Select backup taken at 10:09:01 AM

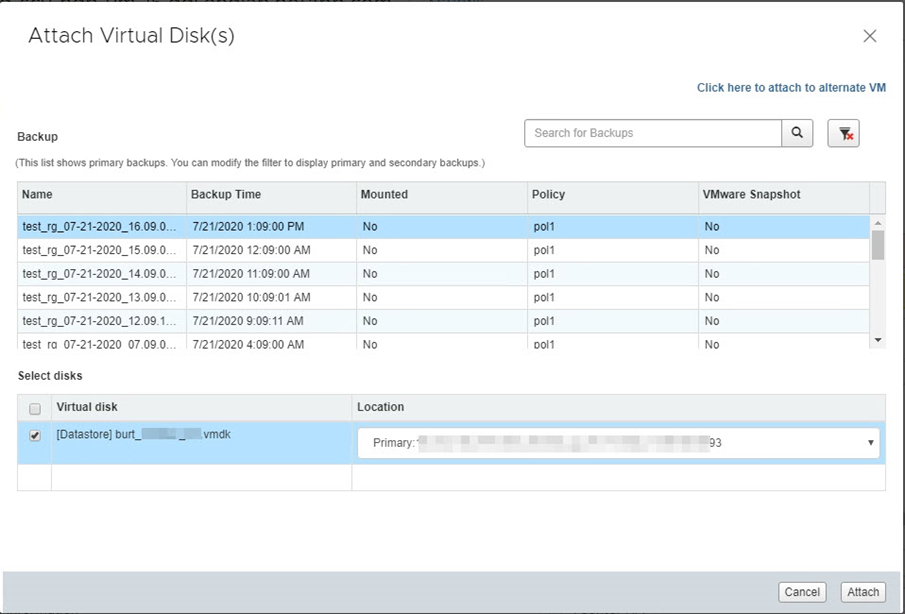(x=251, y=297)
